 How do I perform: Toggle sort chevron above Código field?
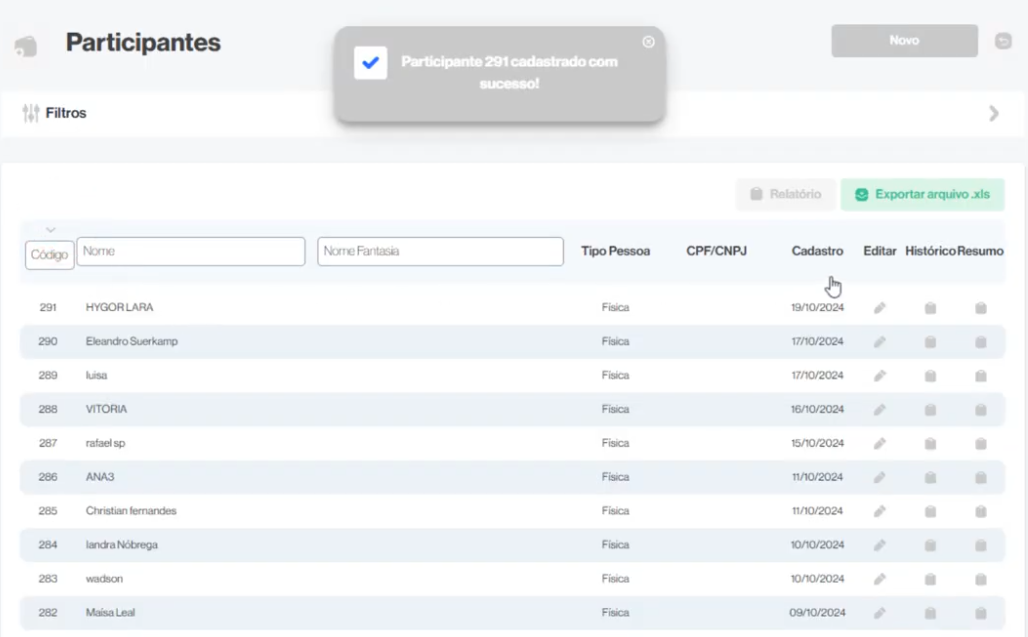(x=50, y=231)
